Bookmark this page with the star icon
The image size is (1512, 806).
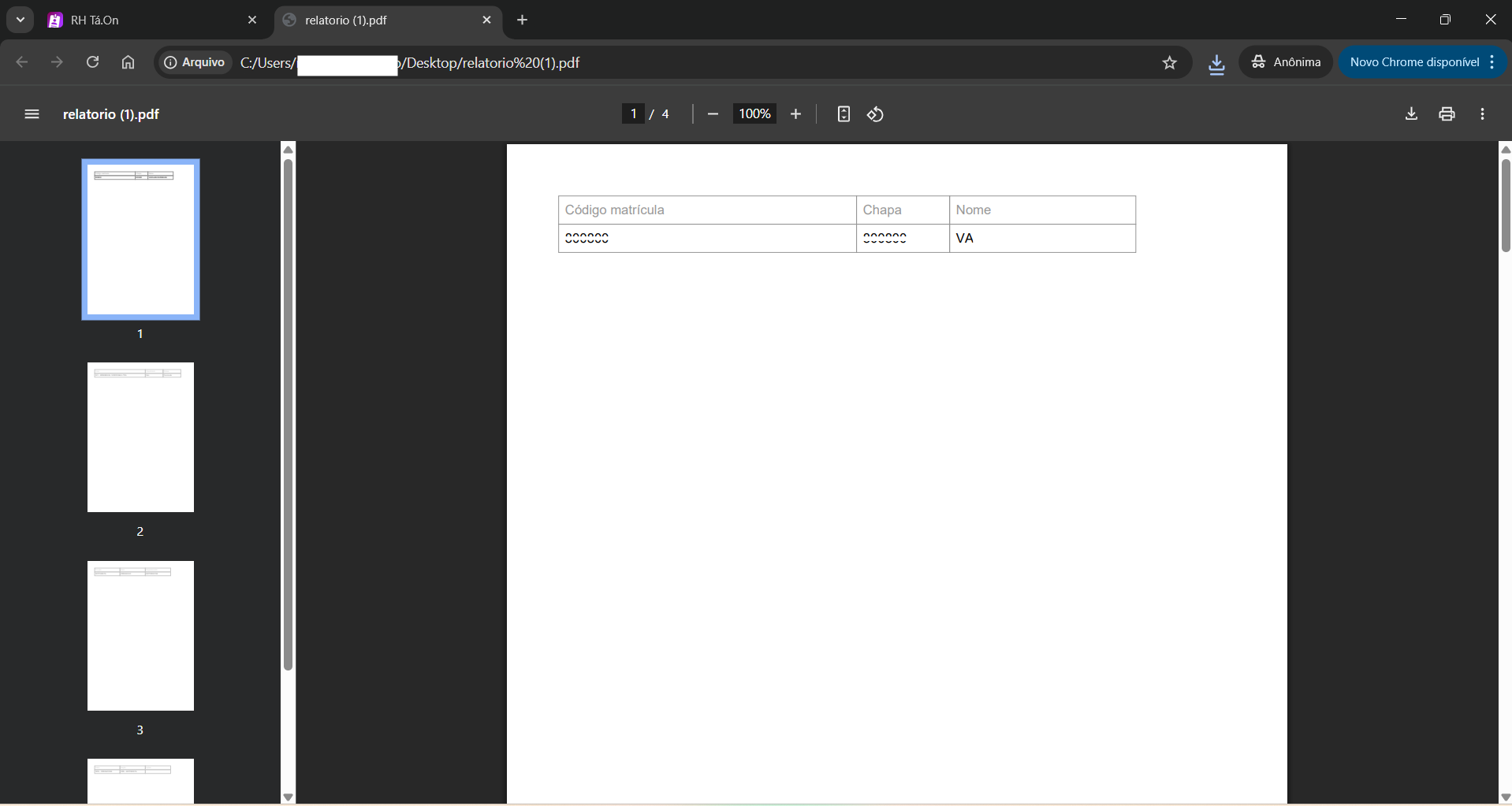click(1170, 63)
